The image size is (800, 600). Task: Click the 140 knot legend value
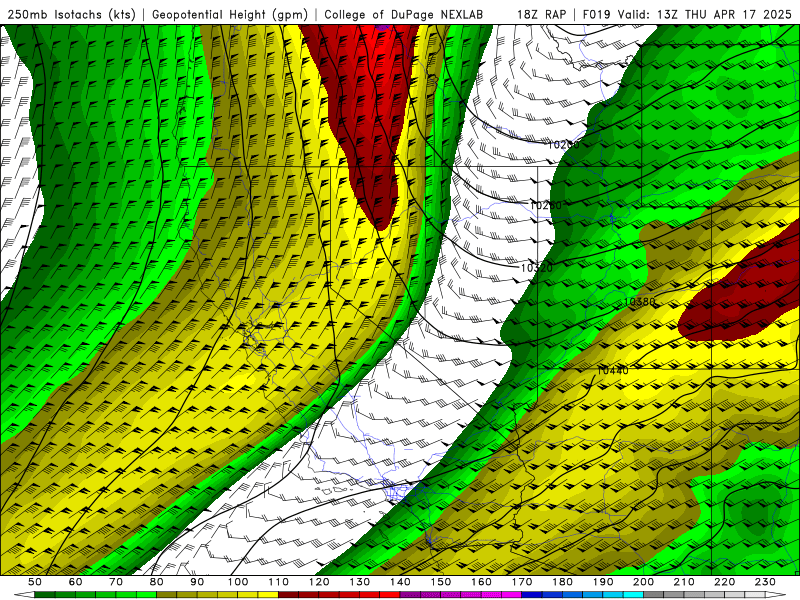point(400,582)
